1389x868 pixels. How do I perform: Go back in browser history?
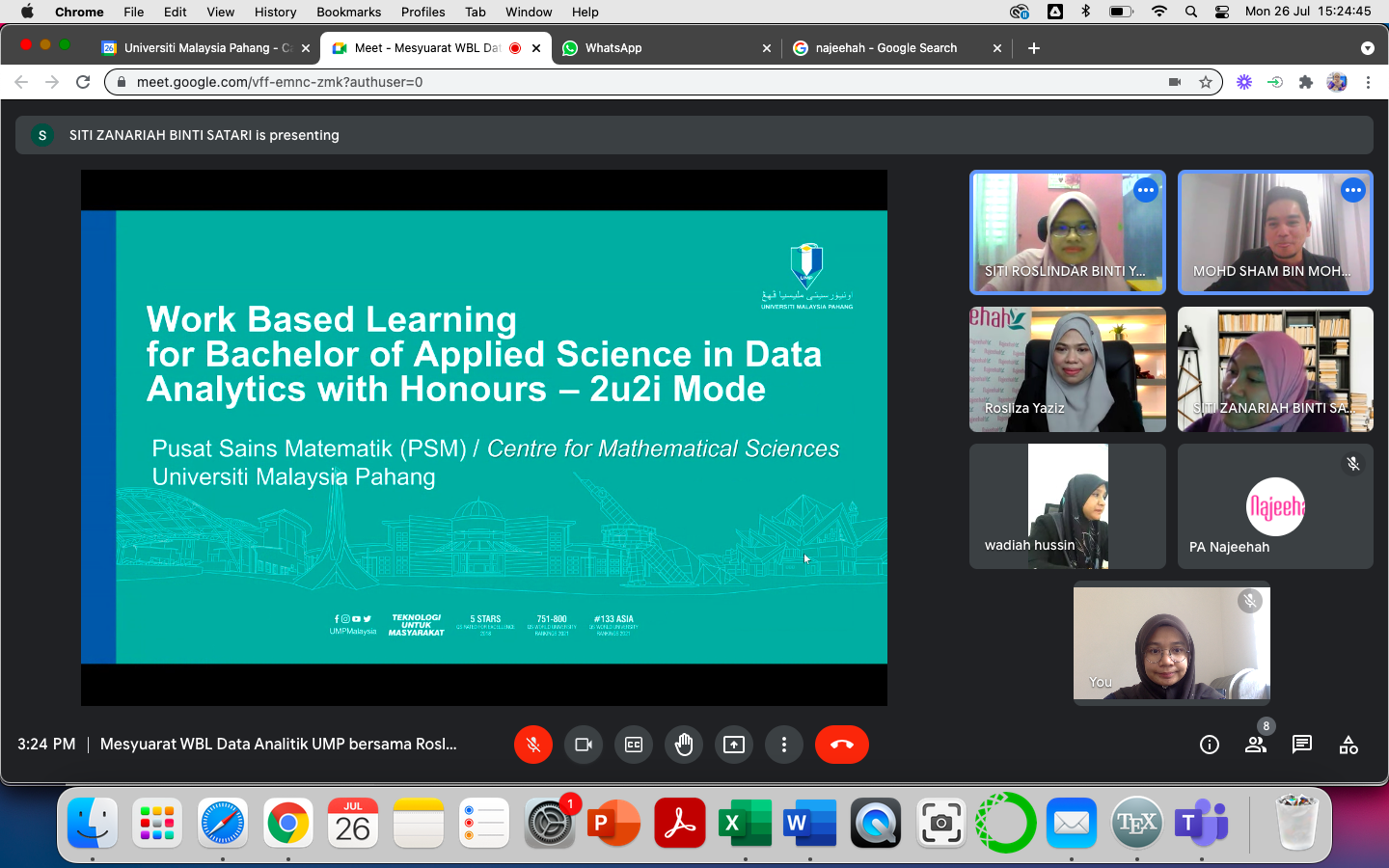(x=21, y=82)
